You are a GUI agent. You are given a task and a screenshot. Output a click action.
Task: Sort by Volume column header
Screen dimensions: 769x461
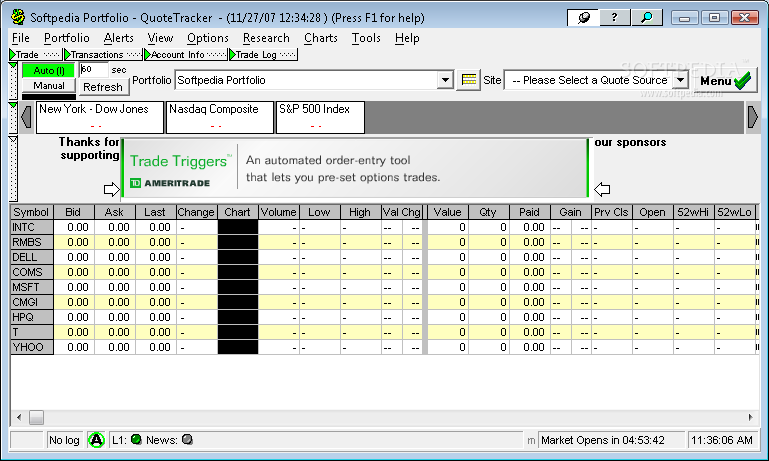coord(279,212)
